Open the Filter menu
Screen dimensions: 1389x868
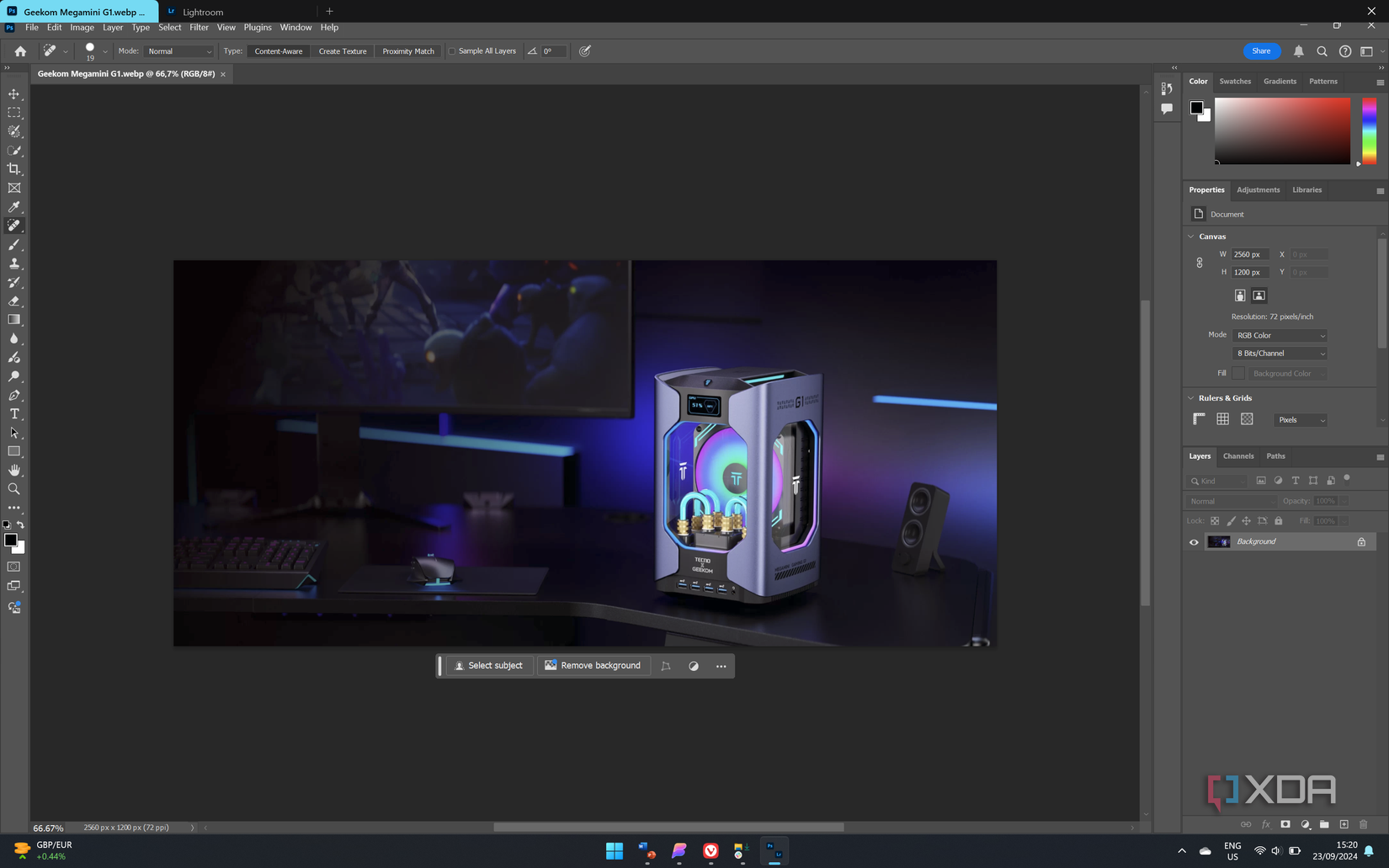click(x=199, y=27)
